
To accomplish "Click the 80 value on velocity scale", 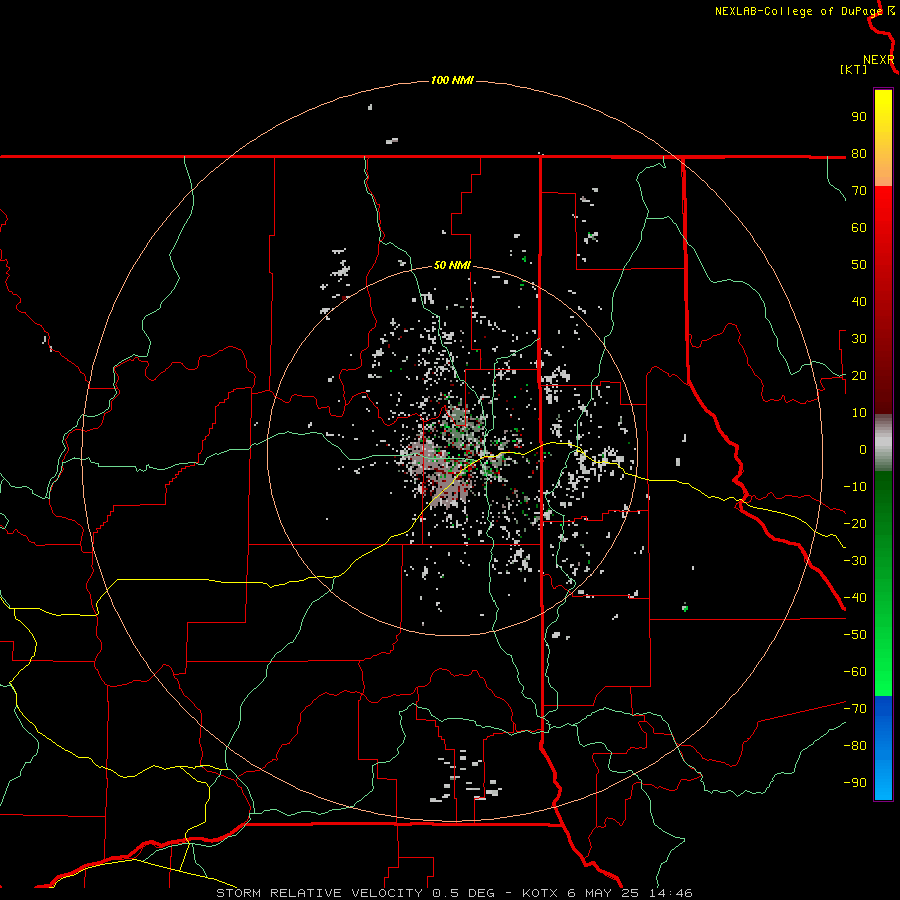I will [859, 154].
